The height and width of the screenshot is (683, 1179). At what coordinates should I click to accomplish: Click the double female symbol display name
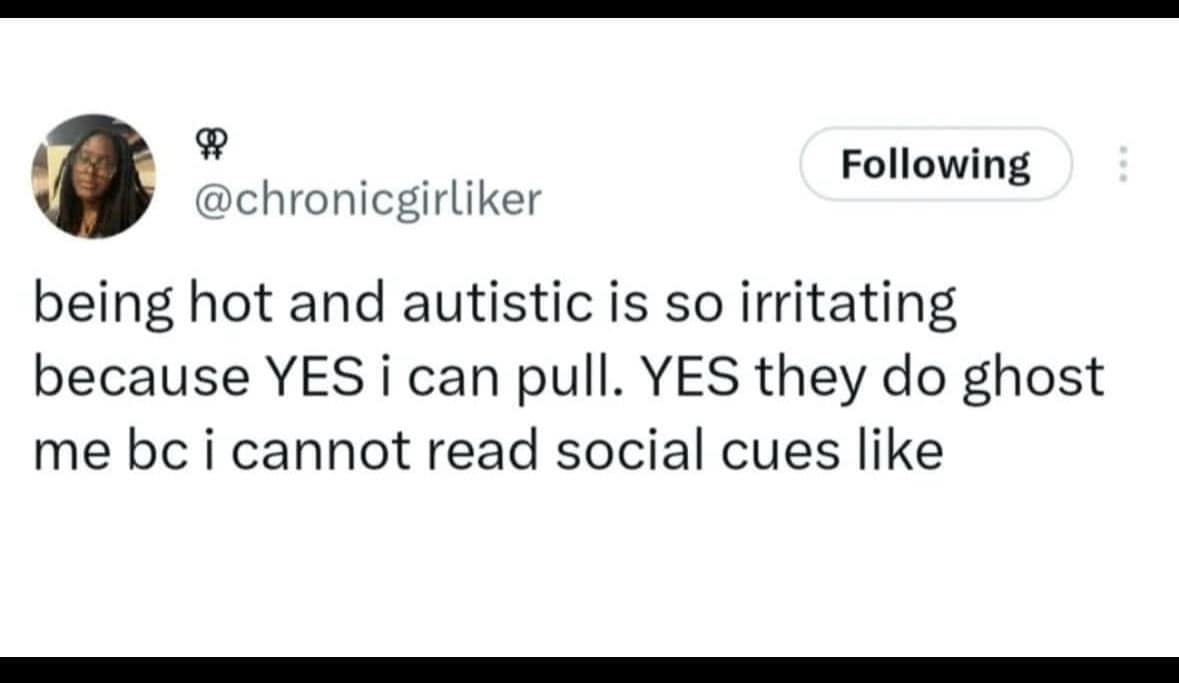pyautogui.click(x=208, y=148)
